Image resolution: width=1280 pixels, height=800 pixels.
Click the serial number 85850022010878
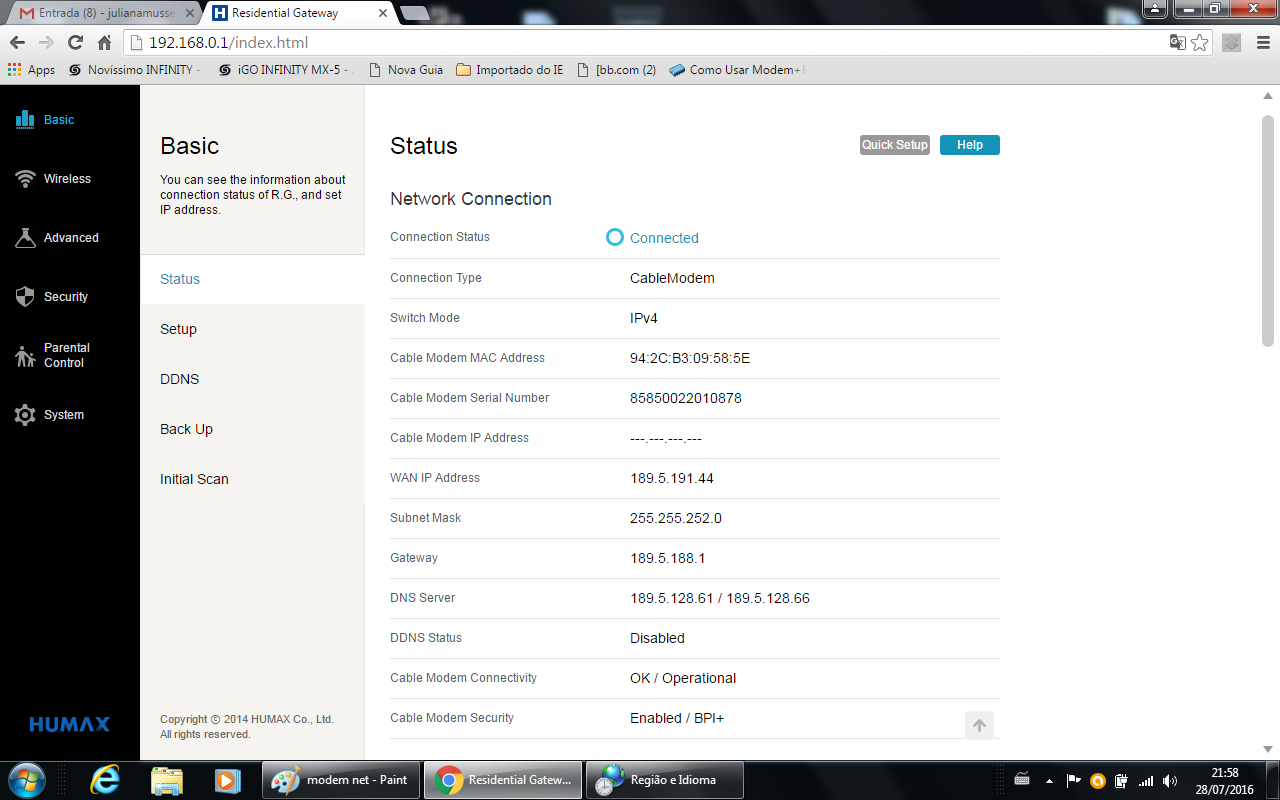point(686,398)
